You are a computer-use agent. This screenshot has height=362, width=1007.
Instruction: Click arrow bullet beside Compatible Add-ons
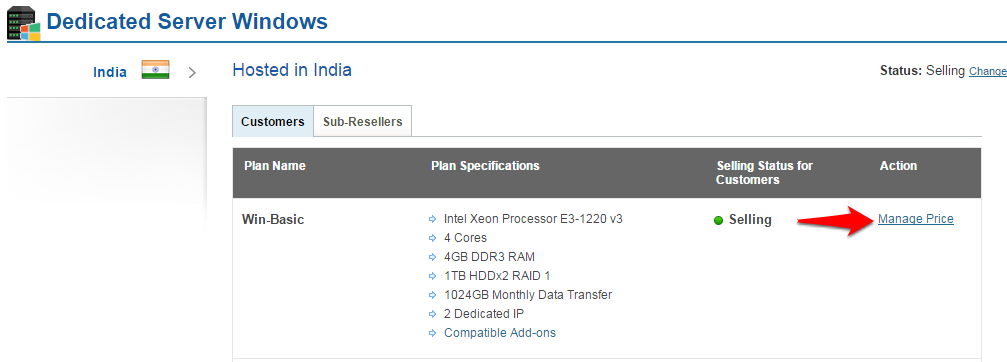point(432,333)
